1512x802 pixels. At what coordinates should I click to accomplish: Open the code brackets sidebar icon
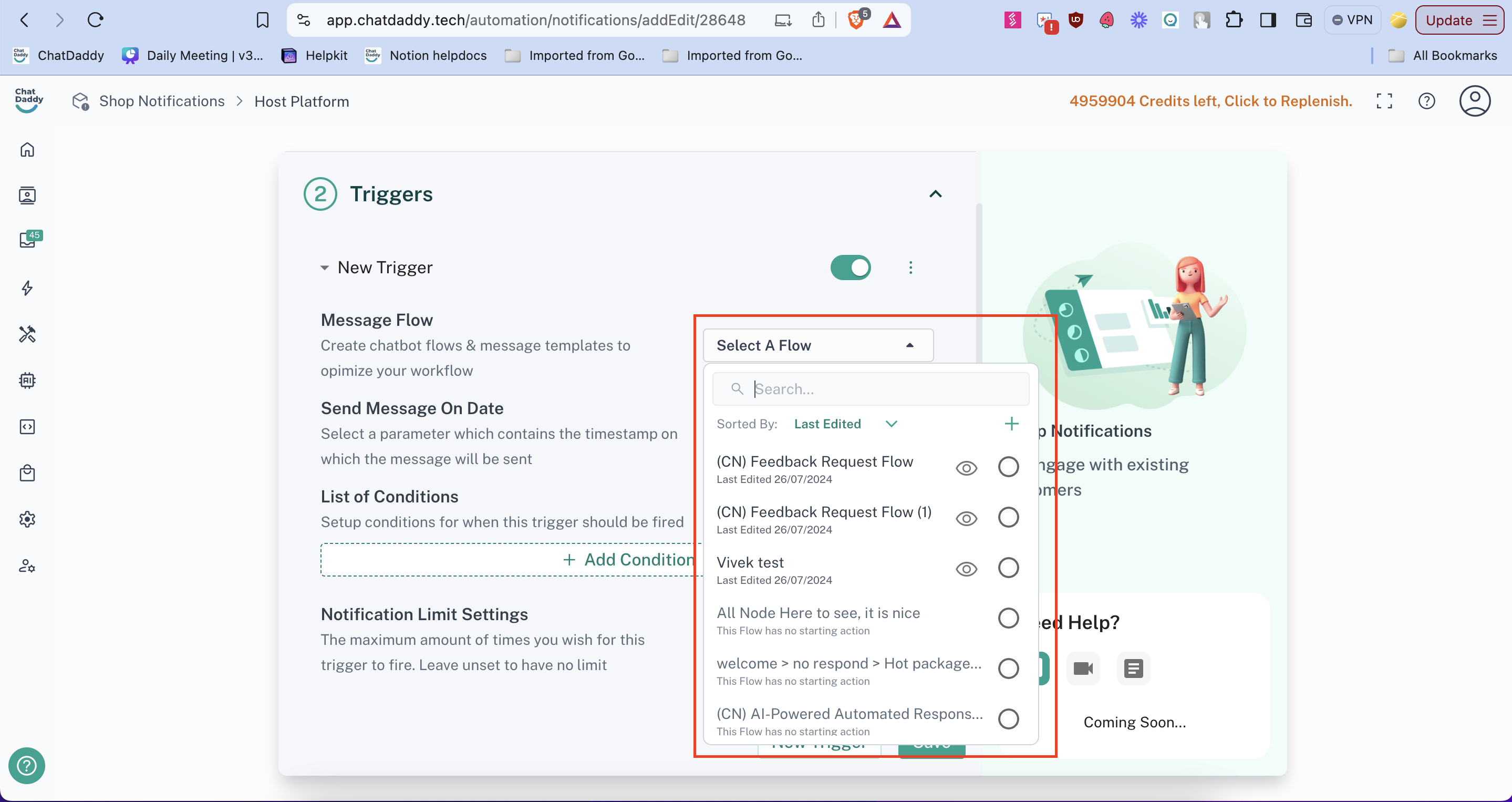[27, 427]
